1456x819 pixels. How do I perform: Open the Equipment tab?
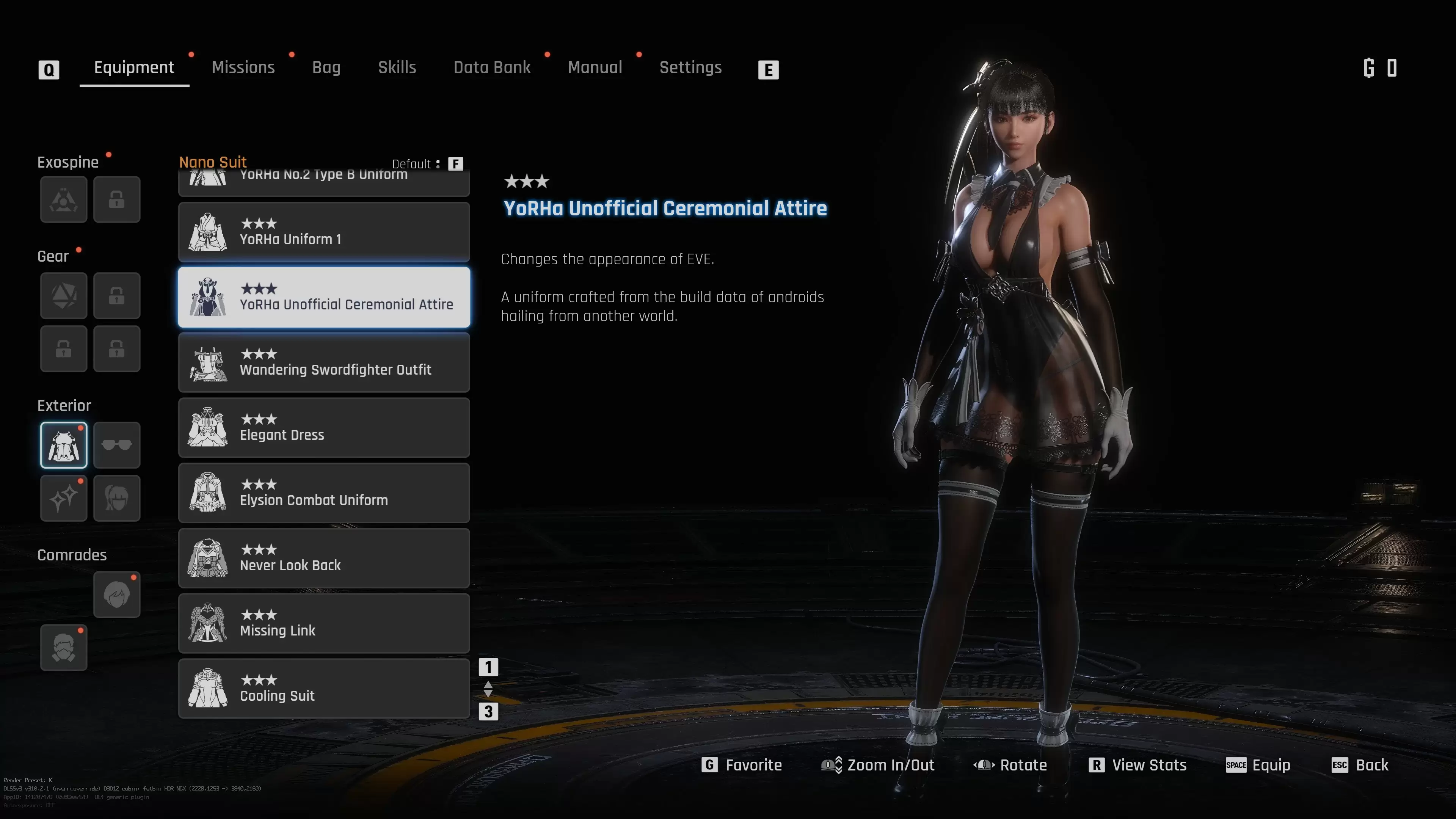pyautogui.click(x=134, y=67)
